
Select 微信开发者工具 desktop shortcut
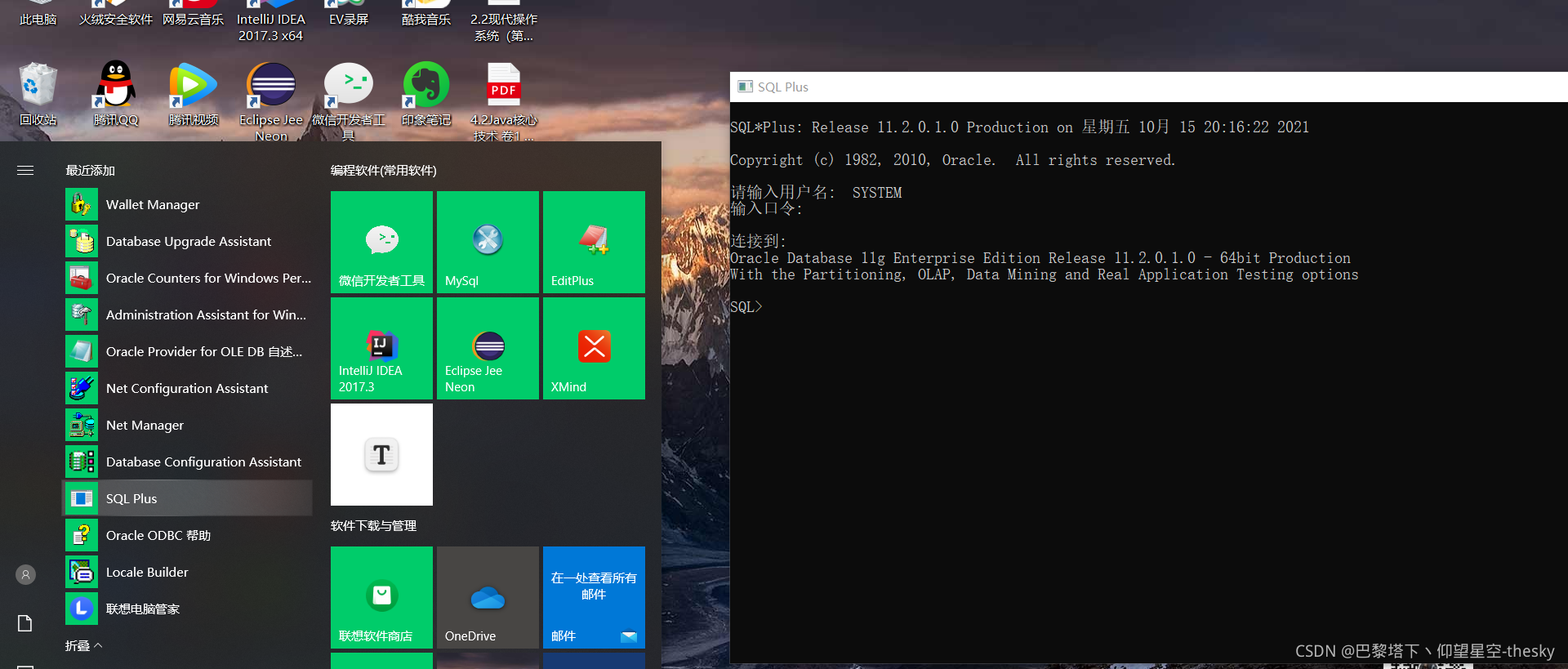[349, 100]
